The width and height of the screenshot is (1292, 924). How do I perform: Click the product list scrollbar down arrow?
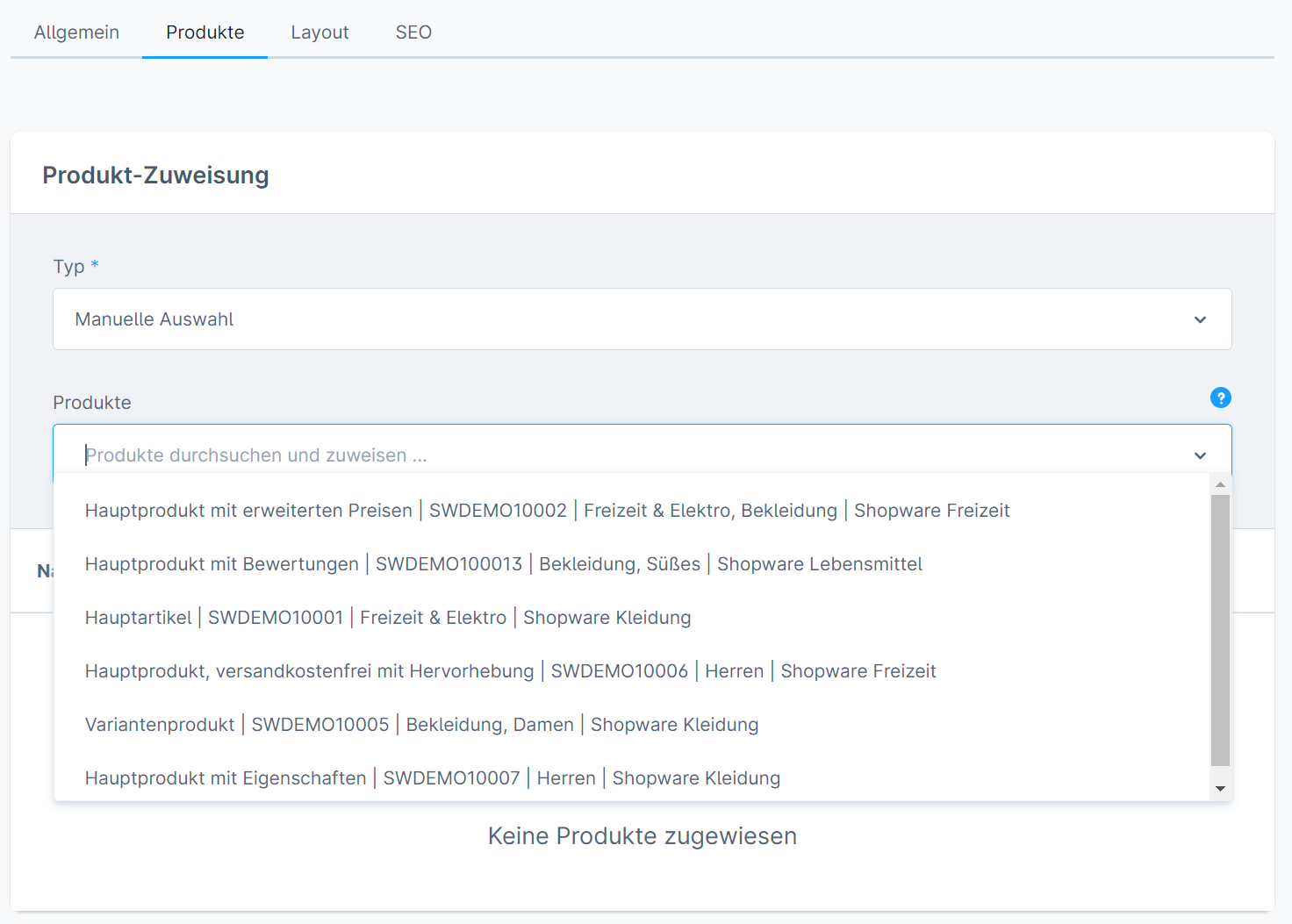1220,789
